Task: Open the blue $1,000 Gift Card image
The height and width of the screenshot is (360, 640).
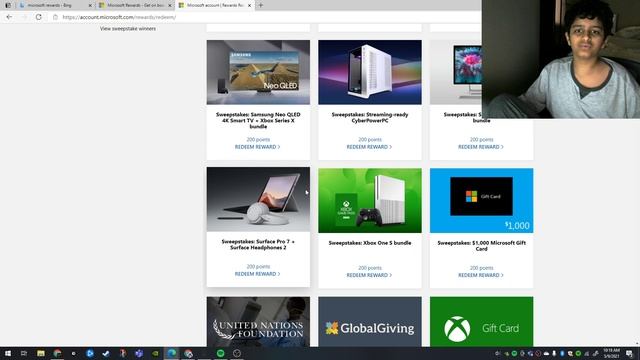Action: pos(481,200)
